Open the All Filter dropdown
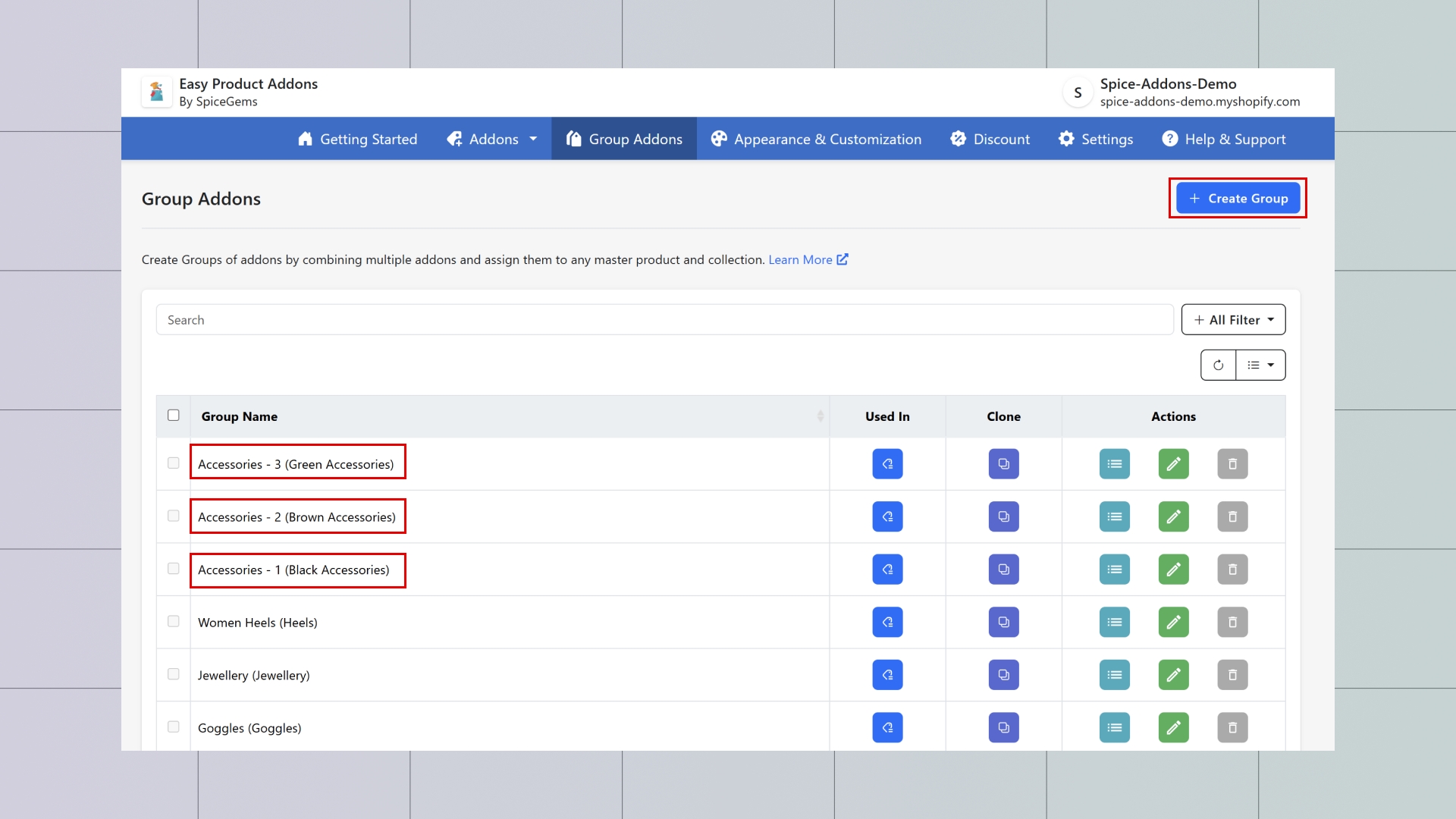 click(x=1233, y=320)
